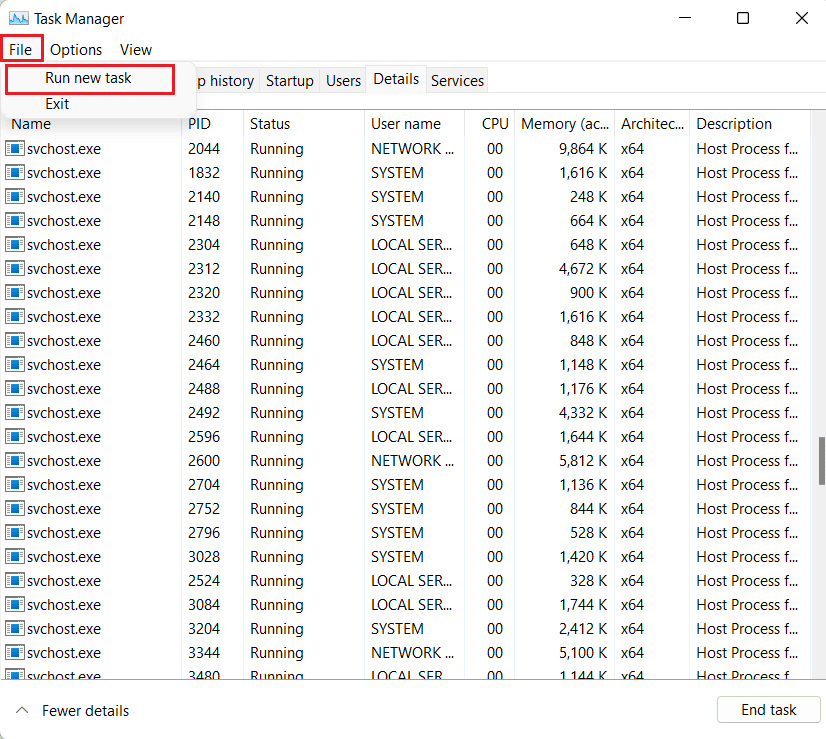Sort by Memory column header

(564, 124)
